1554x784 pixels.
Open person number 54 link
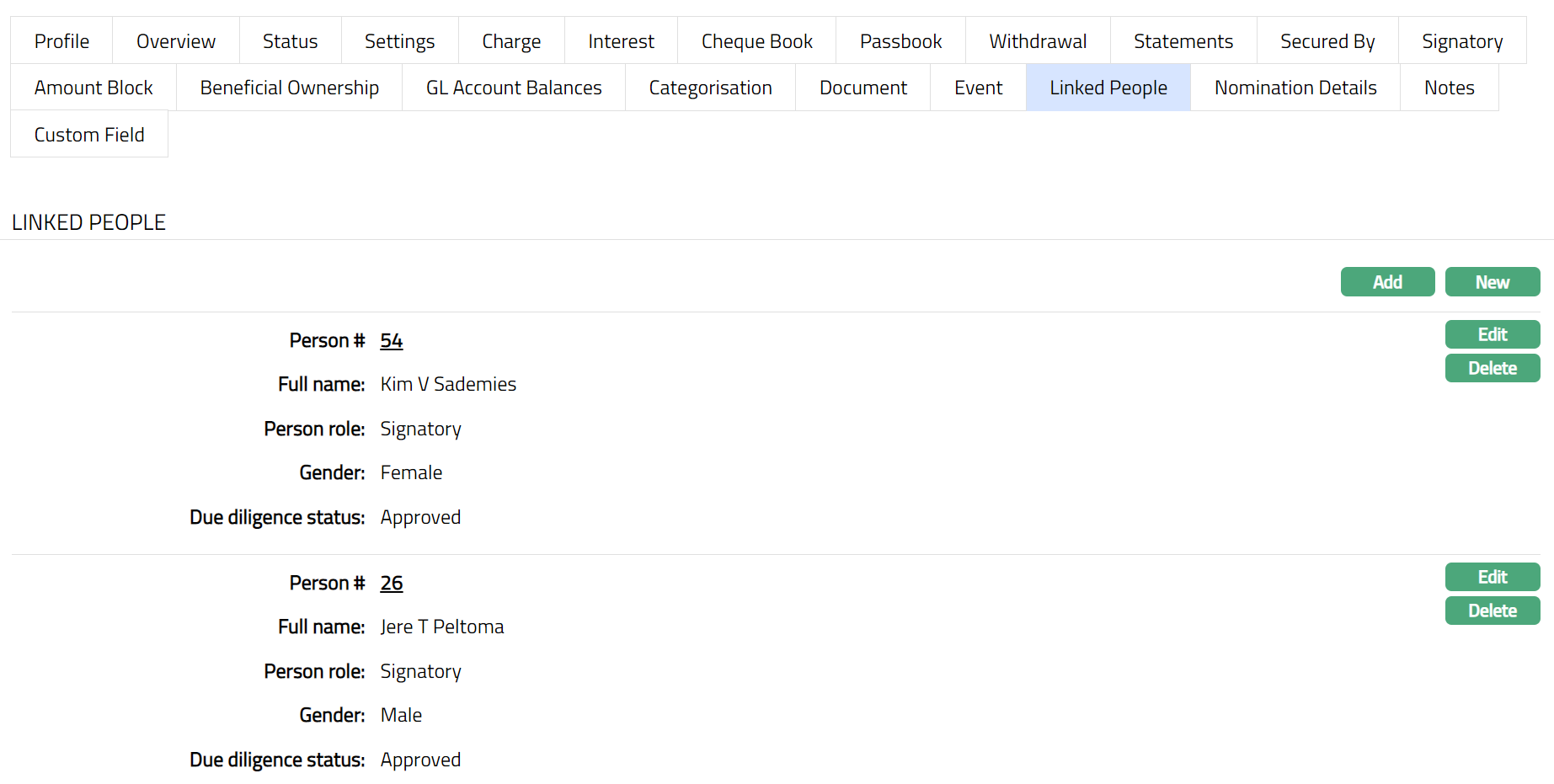pyautogui.click(x=392, y=340)
